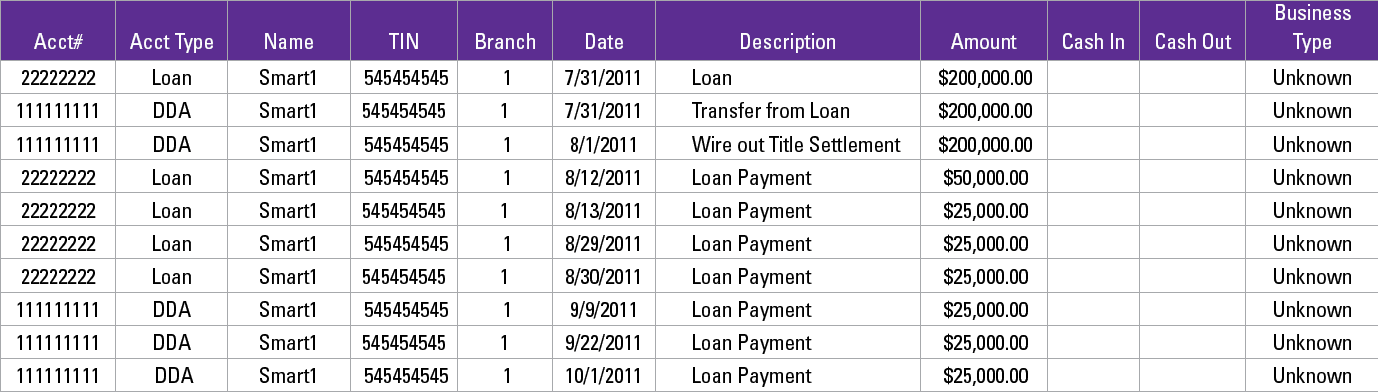This screenshot has height=392, width=1378.
Task: Select the Cash In column header
Action: [1093, 42]
